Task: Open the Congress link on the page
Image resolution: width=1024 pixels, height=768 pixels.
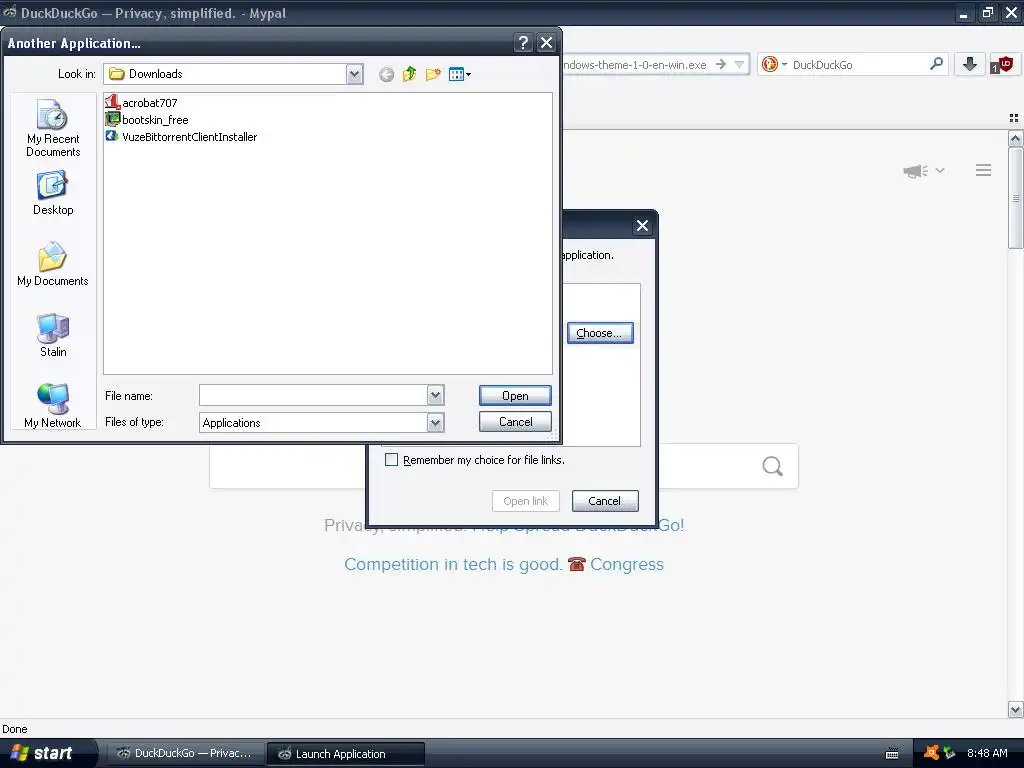Action: click(626, 564)
